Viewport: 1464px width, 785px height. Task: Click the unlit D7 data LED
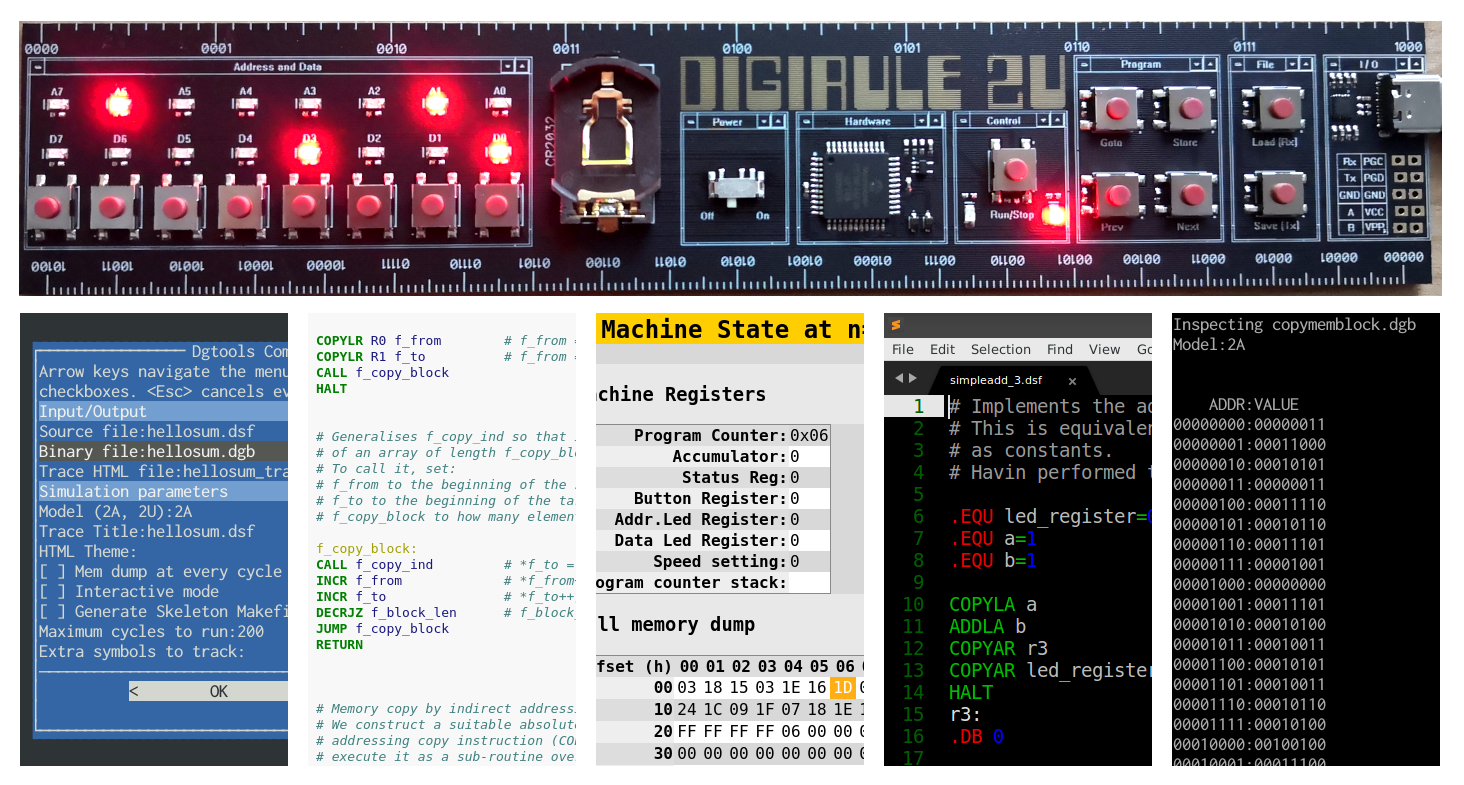(x=57, y=152)
